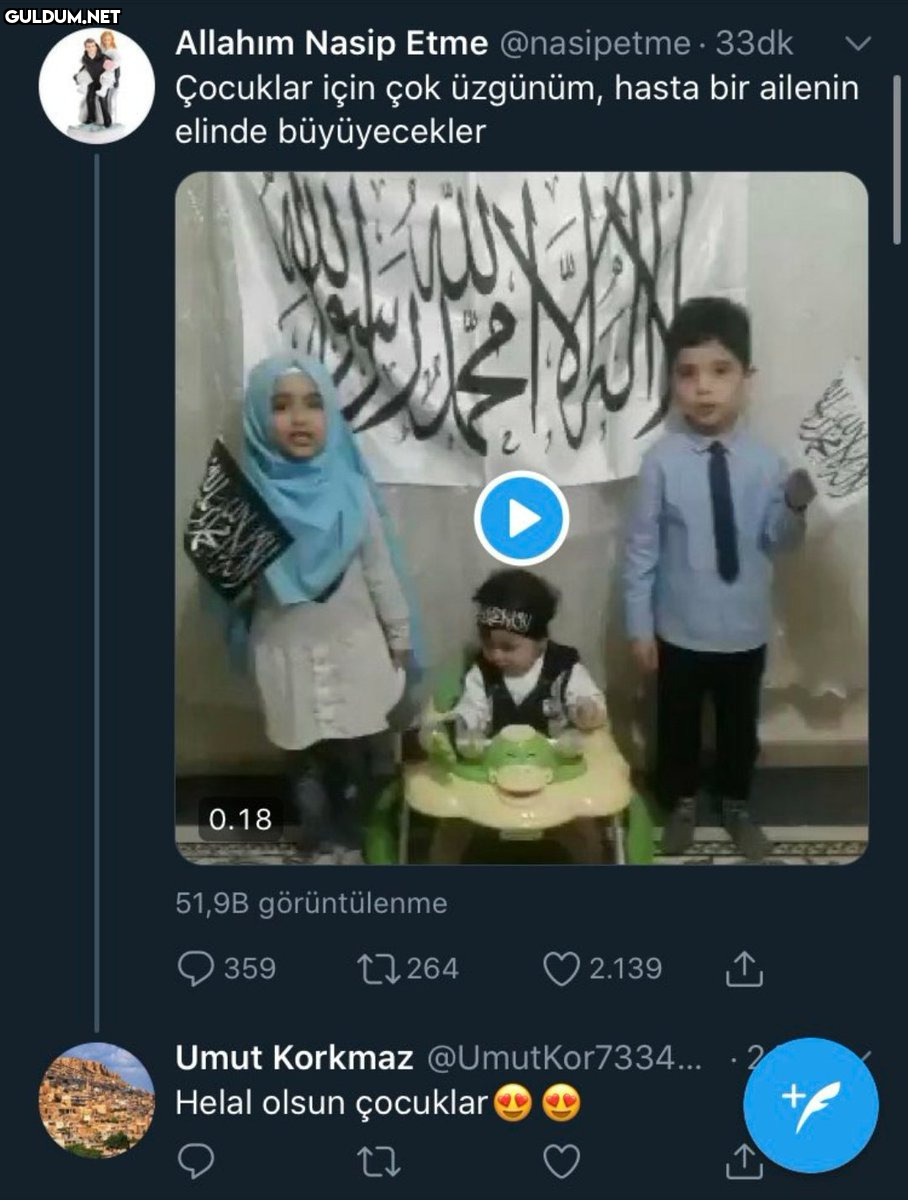Tap the floating compose tweet button

click(811, 1104)
